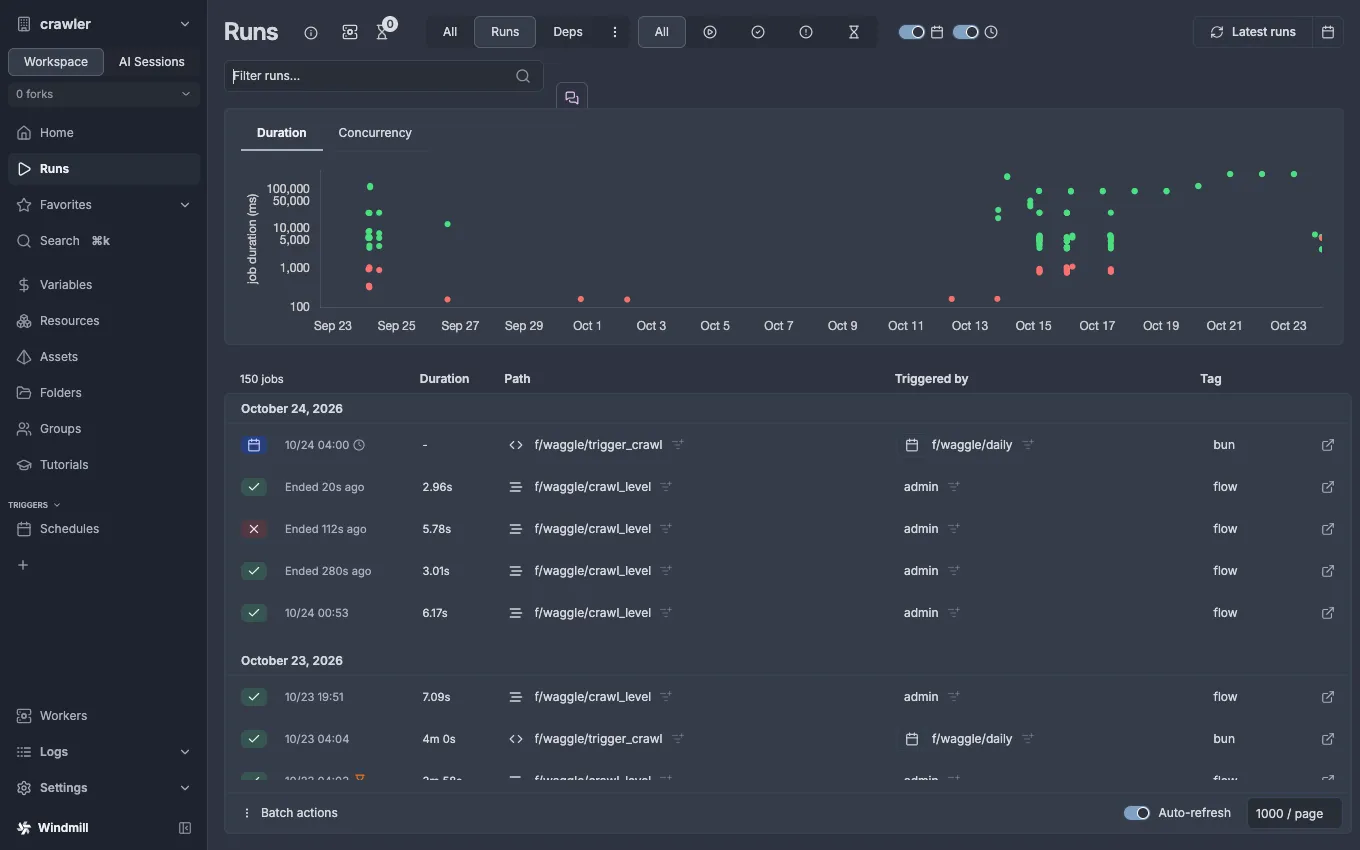The width and height of the screenshot is (1360, 850).
Task: Select the Deps job kind tab
Action: (568, 32)
